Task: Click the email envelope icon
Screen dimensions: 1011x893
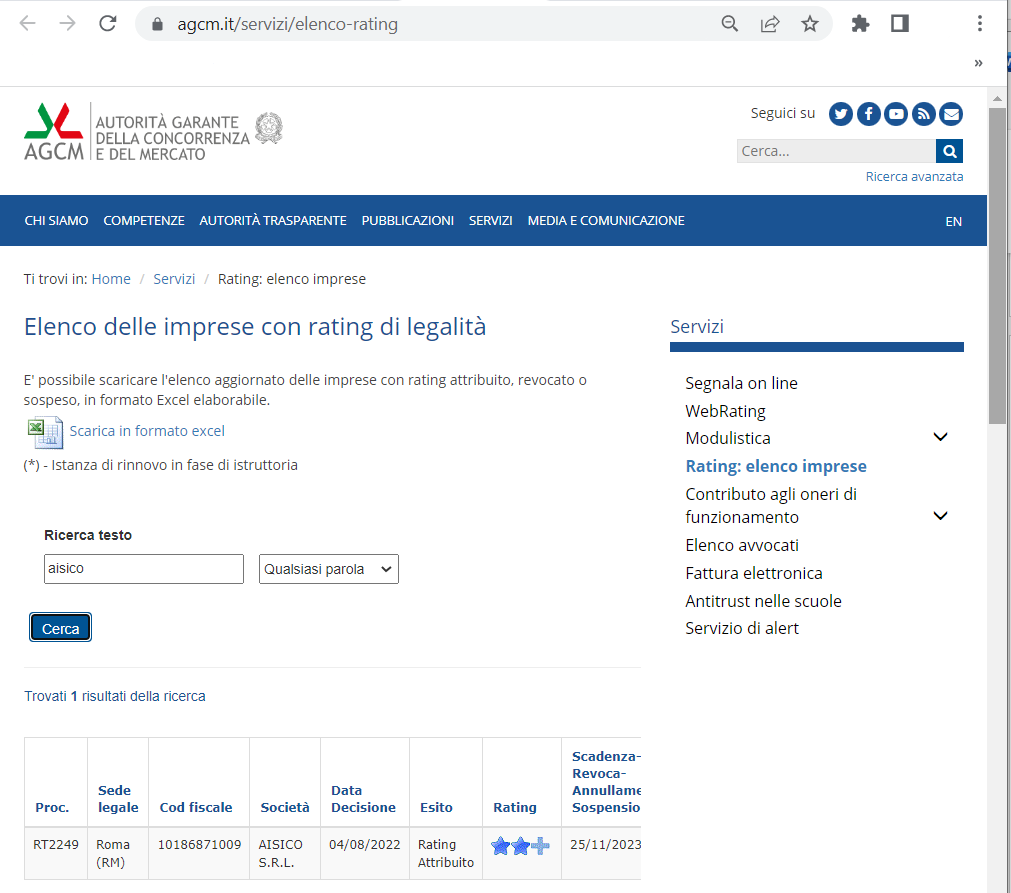Action: 951,114
